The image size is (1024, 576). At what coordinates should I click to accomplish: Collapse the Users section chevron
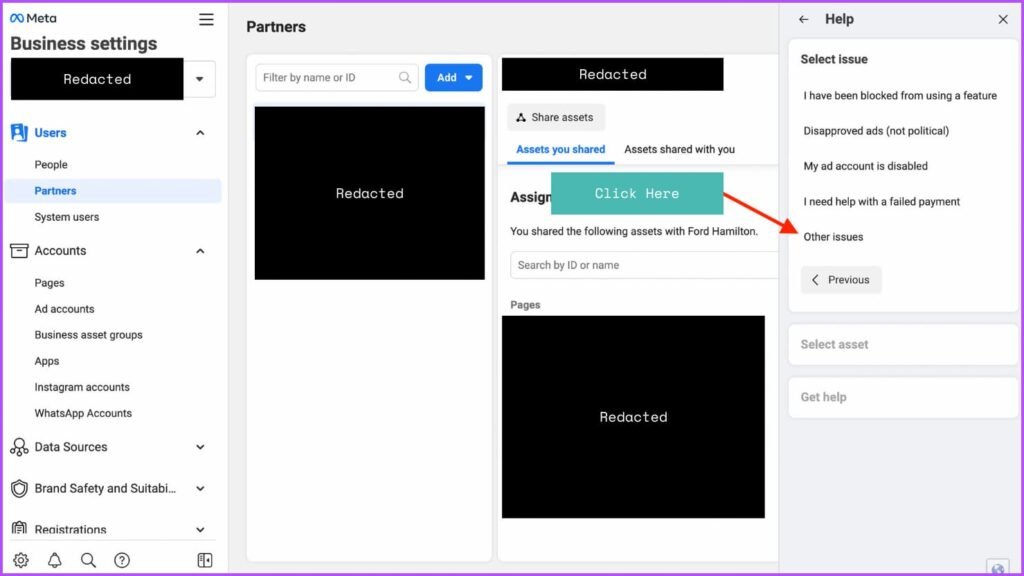pos(200,133)
